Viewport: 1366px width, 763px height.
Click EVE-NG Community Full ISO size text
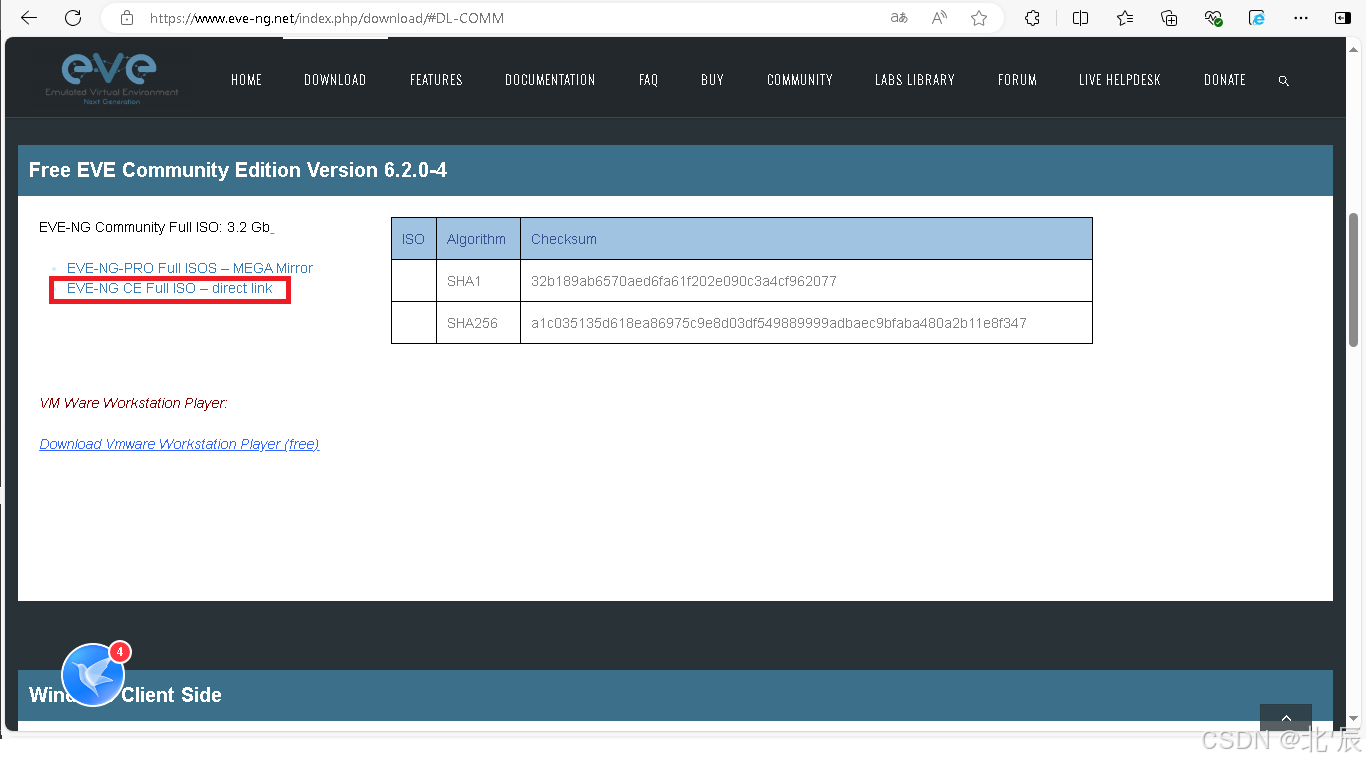pyautogui.click(x=156, y=227)
